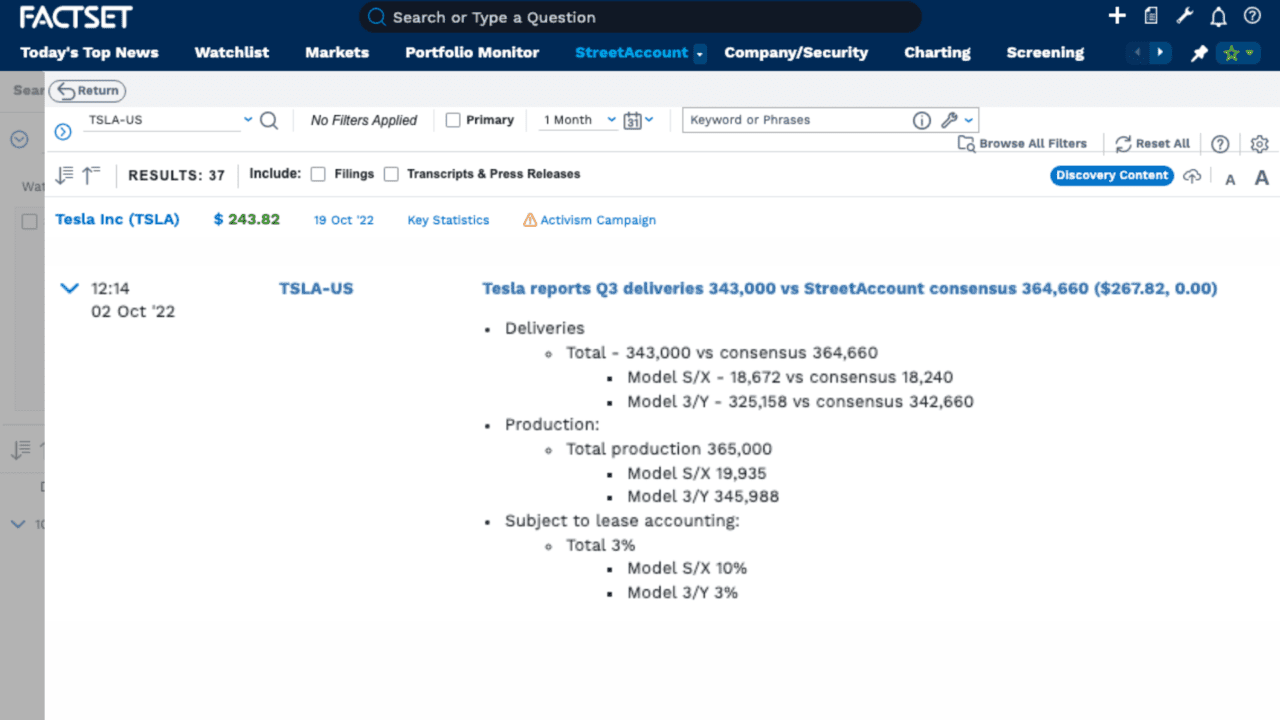1280x720 pixels.
Task: Collapse the 12:14 news item chevron
Action: (69, 289)
